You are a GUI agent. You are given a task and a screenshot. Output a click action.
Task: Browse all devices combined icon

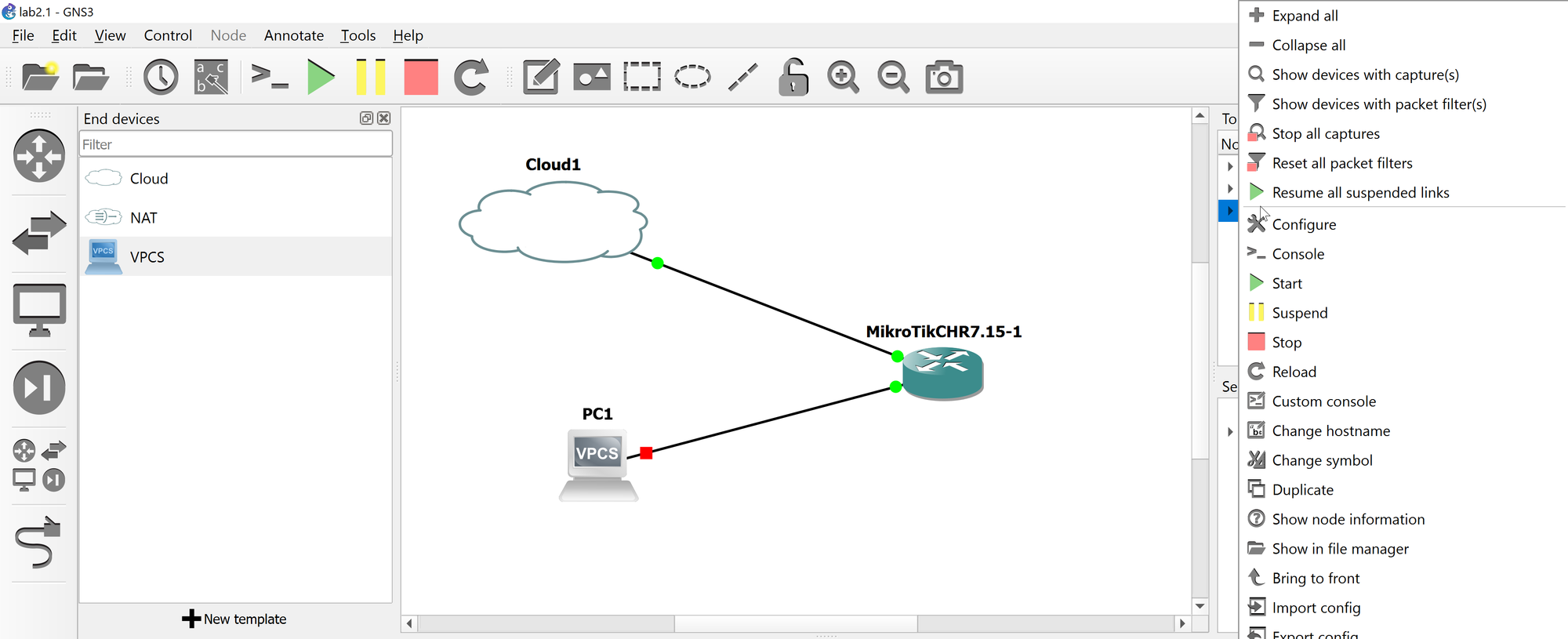[39, 465]
